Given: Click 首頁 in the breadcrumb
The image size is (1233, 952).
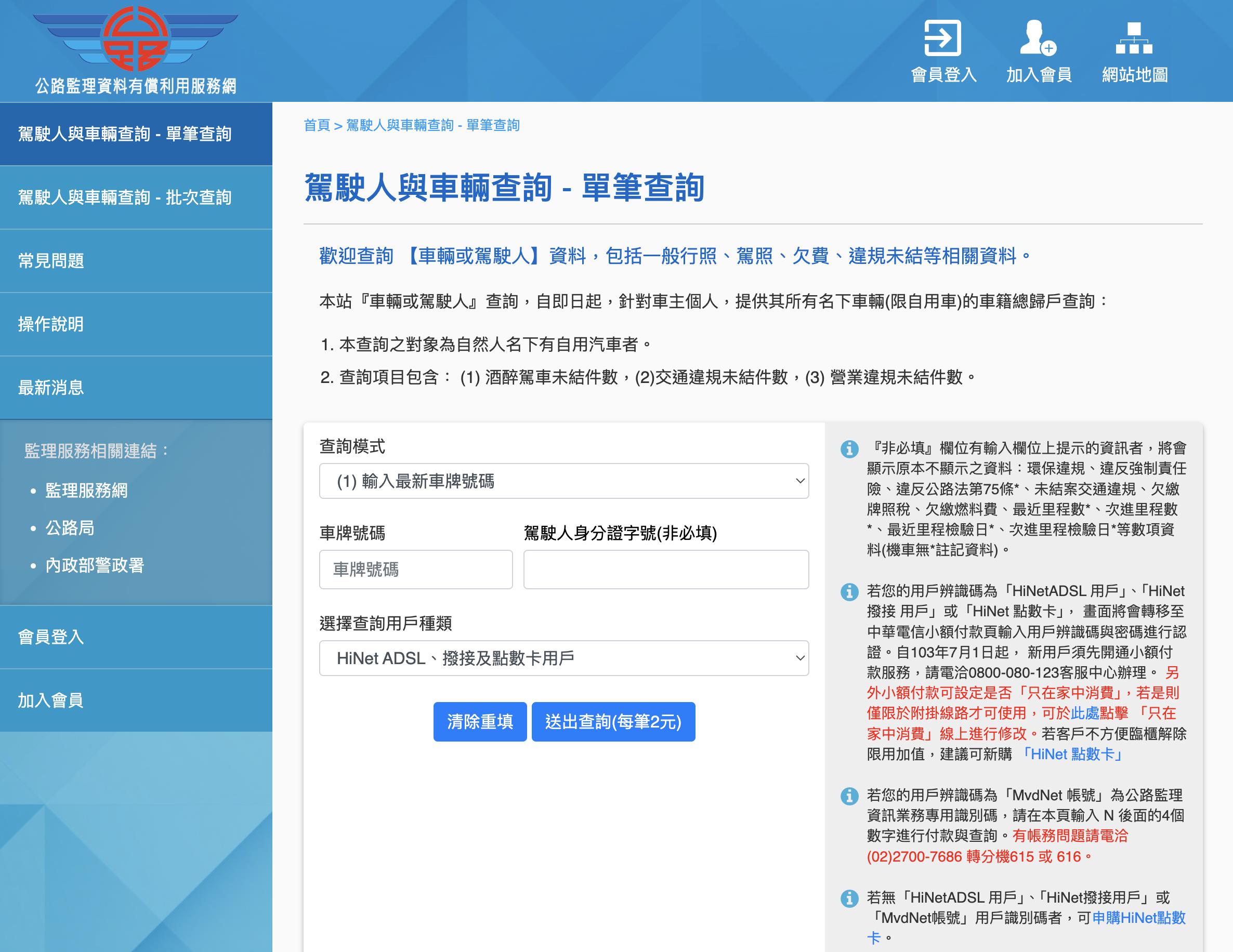Looking at the screenshot, I should (x=316, y=125).
